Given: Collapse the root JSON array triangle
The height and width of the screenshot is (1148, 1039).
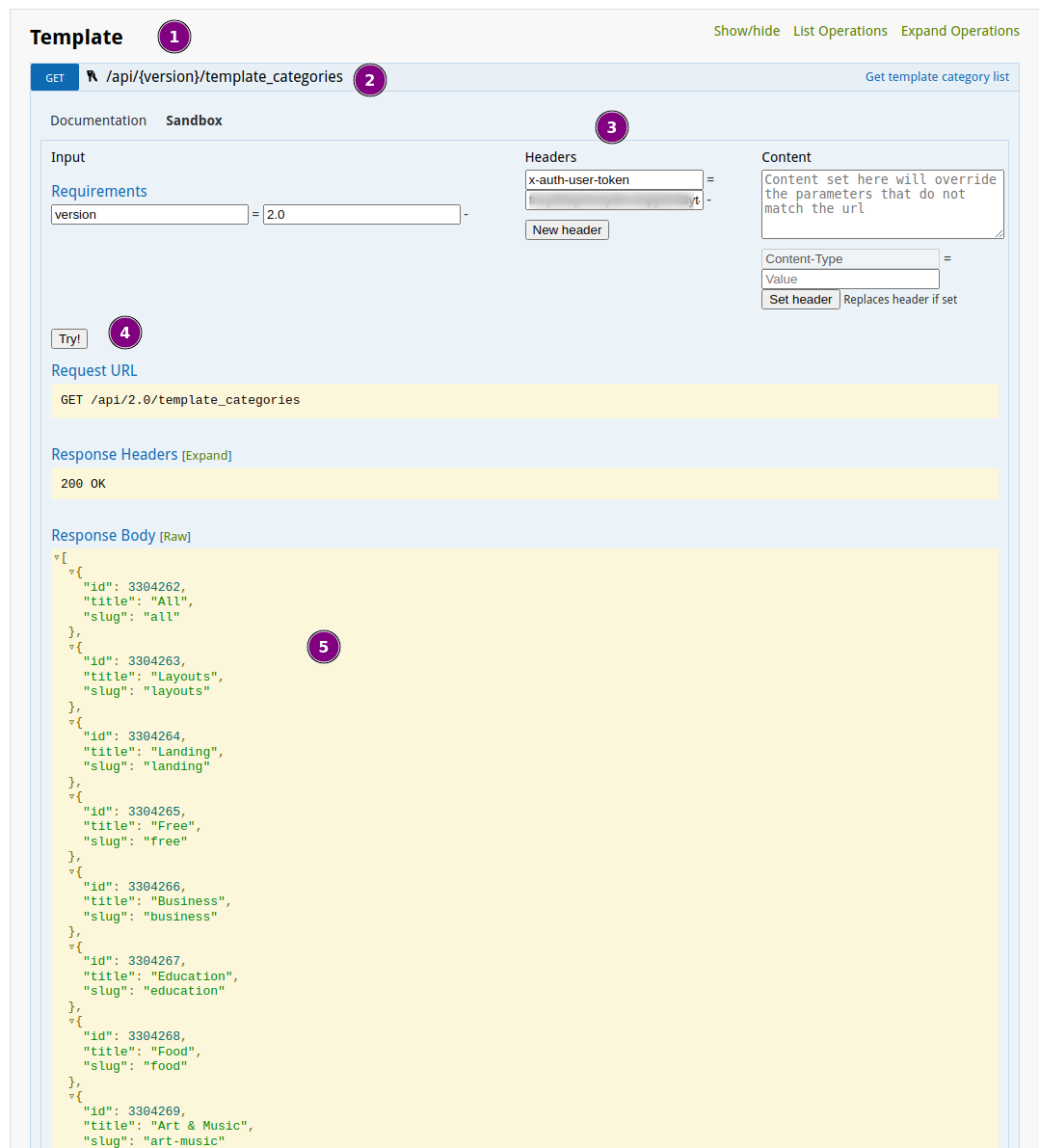Looking at the screenshot, I should click(x=56, y=558).
